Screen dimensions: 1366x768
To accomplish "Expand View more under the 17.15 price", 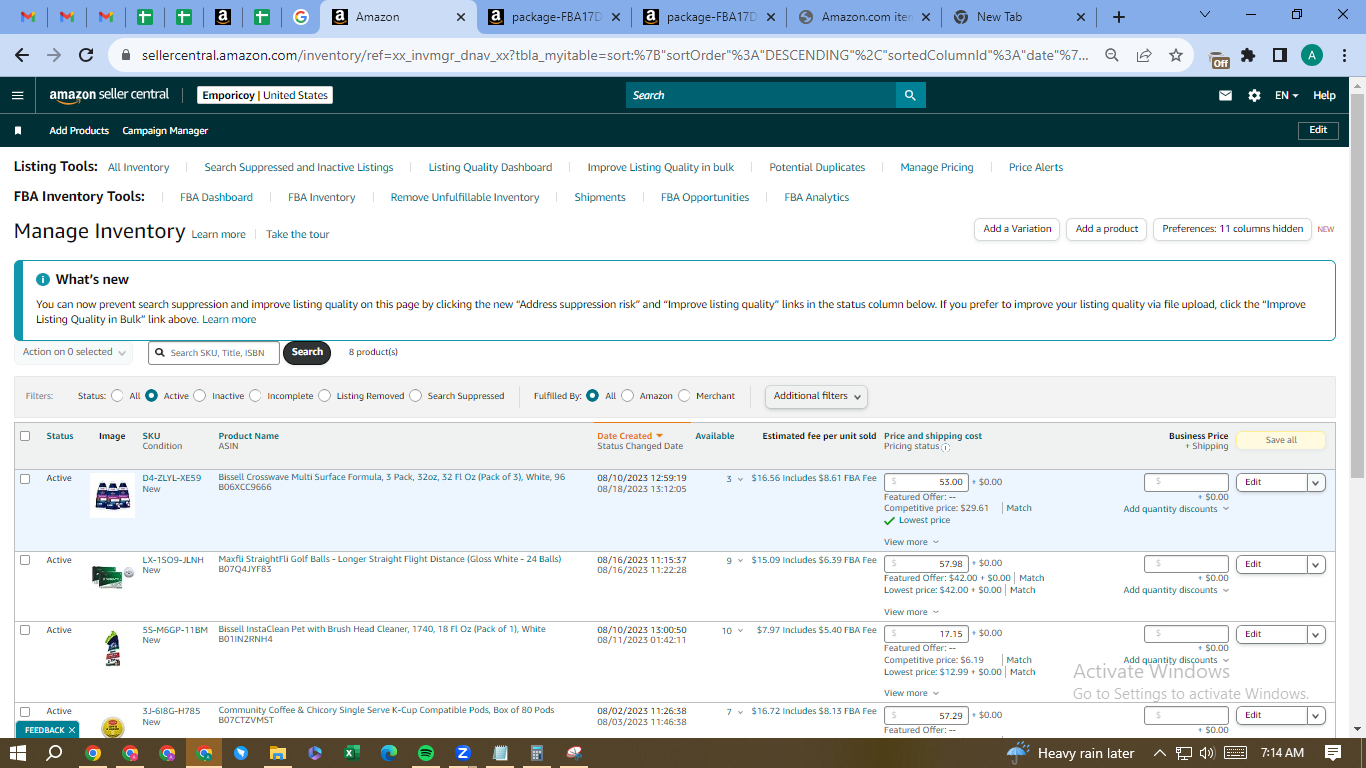I will tap(911, 693).
